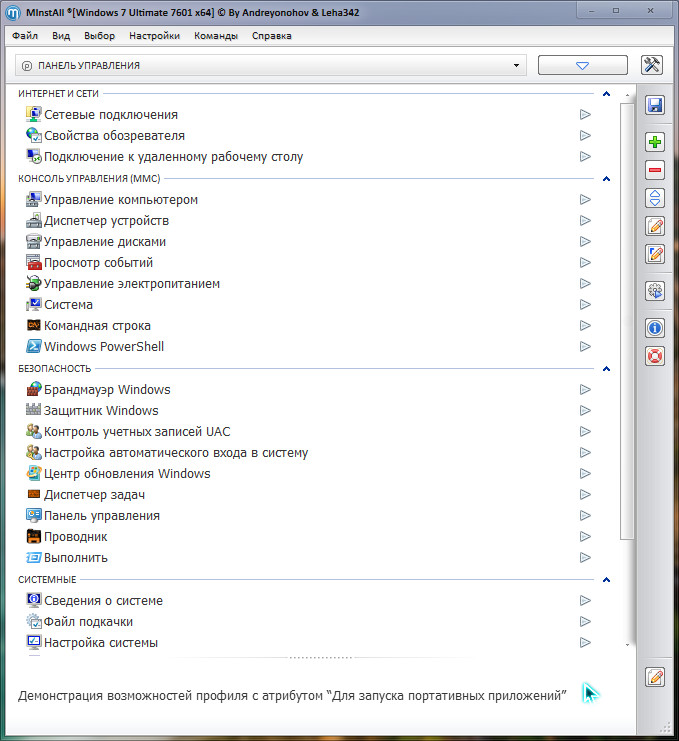The height and width of the screenshot is (741, 679).
Task: Click the red lifebuoy help icon
Action: coord(655,356)
